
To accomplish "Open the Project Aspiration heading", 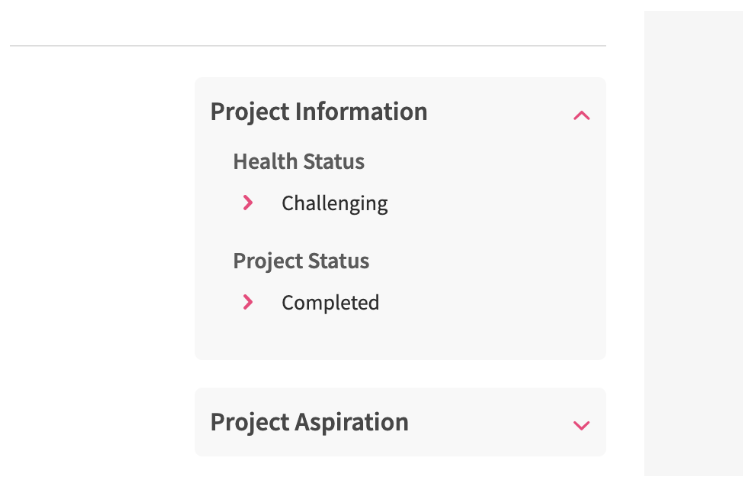I will click(309, 421).
